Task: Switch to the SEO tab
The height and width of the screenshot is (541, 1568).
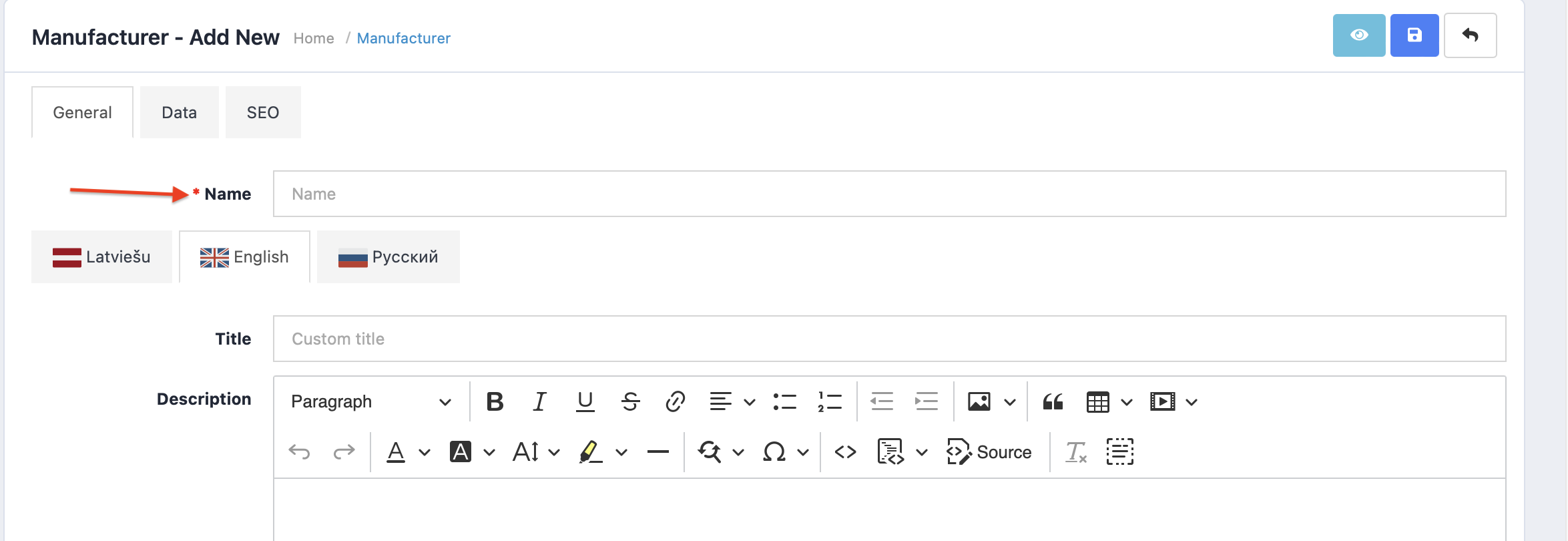Action: [263, 112]
